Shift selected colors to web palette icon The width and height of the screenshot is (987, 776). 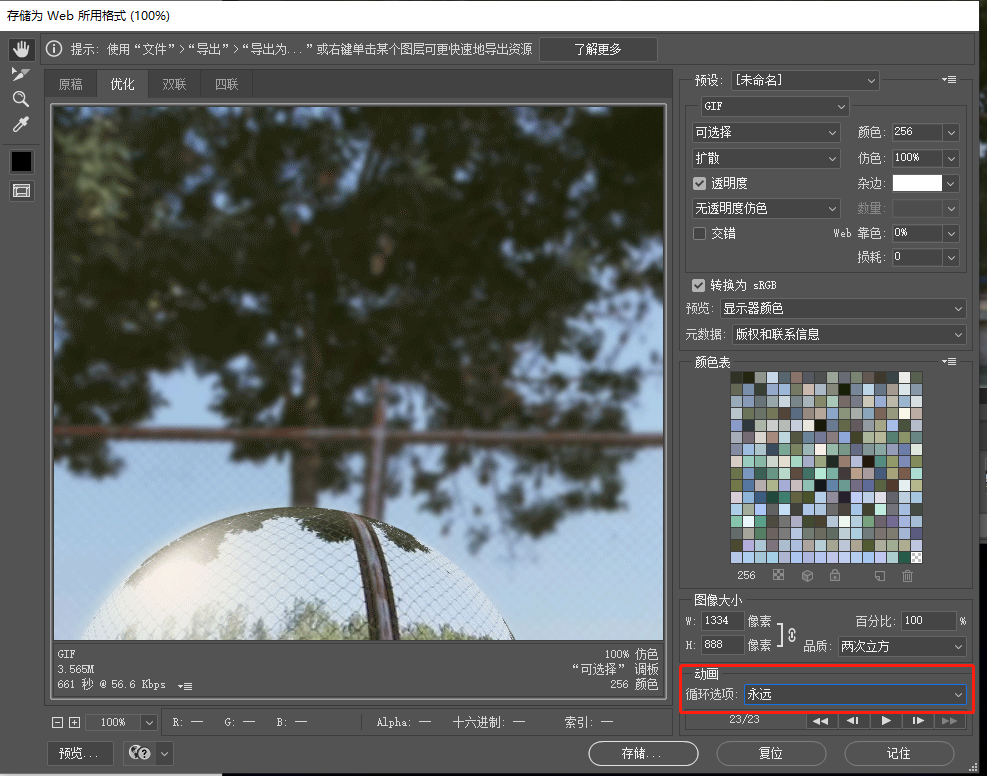[x=808, y=575]
